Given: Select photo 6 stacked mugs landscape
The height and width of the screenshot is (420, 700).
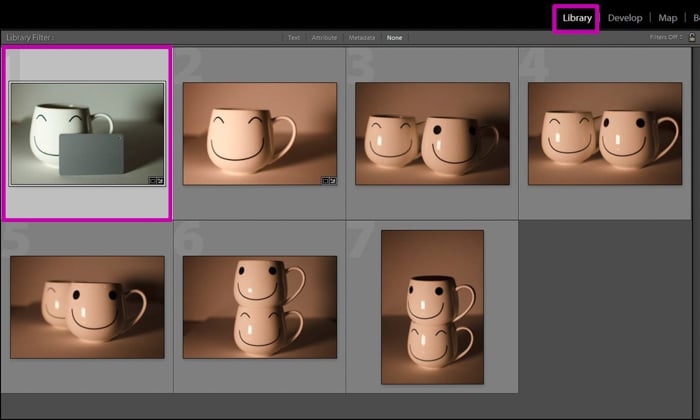Looking at the screenshot, I should coord(260,307).
